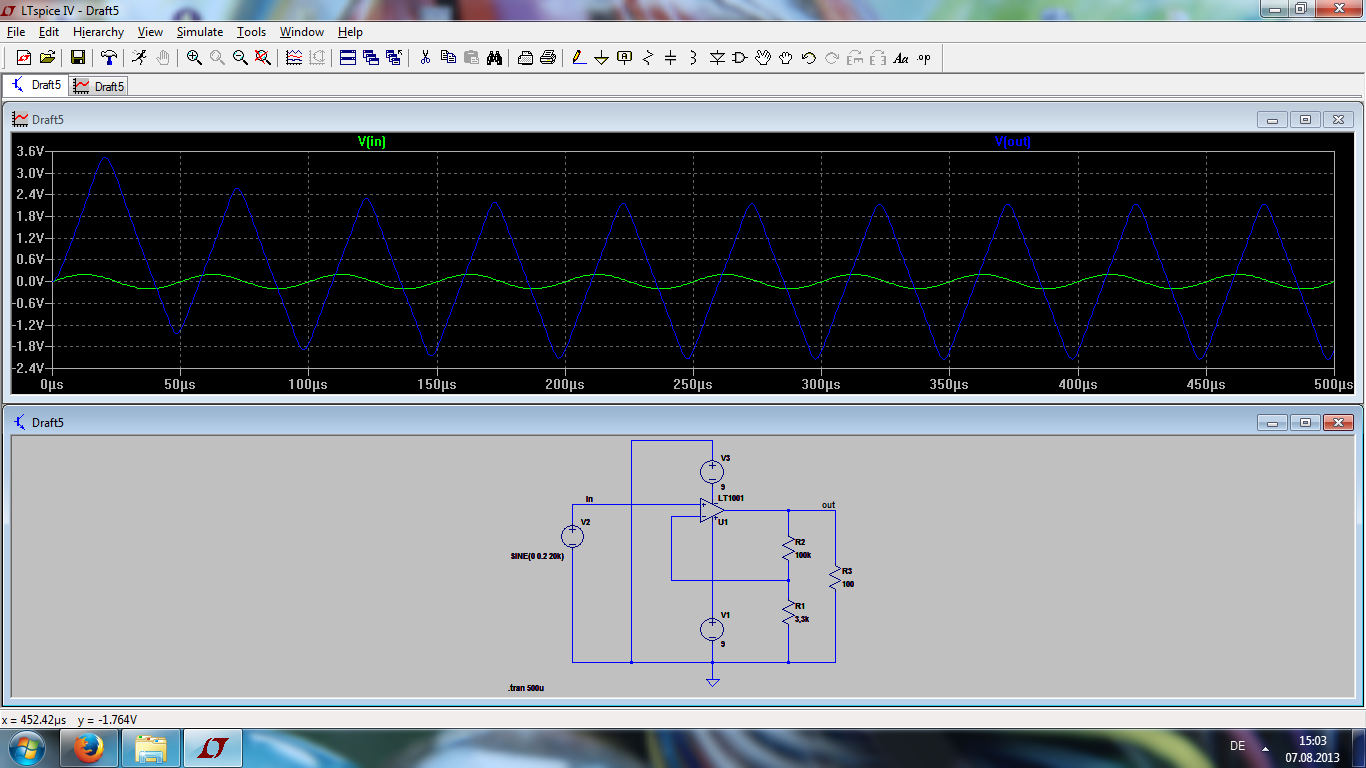This screenshot has width=1366, height=768.
Task: Click the SPICE directive .op icon
Action: point(924,58)
